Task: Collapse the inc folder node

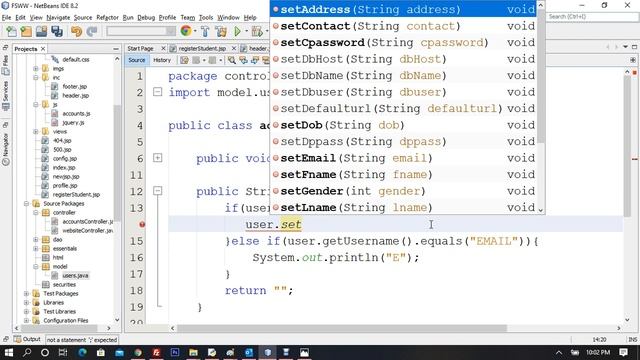Action: coord(36,78)
